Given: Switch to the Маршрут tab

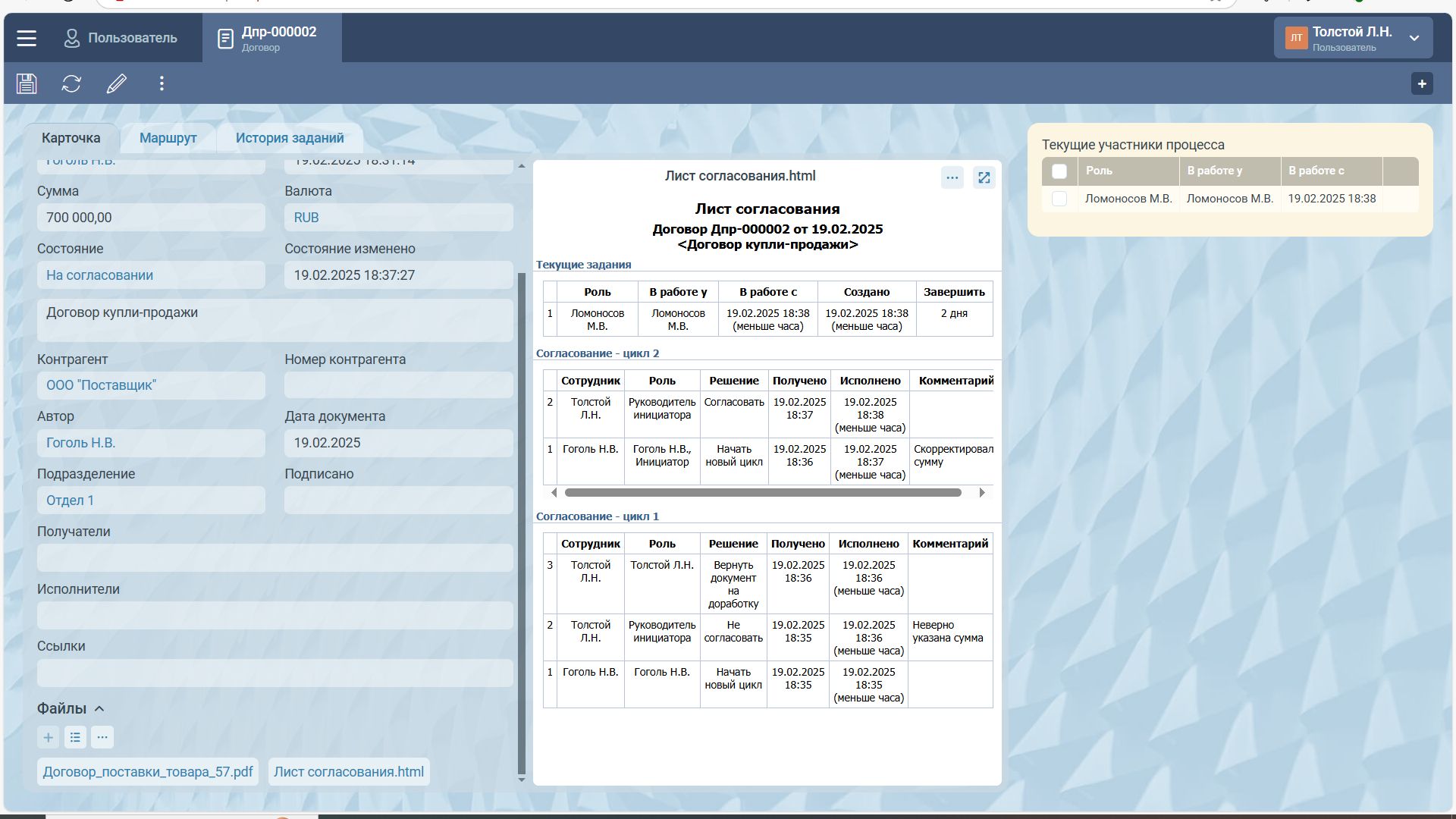Looking at the screenshot, I should pyautogui.click(x=168, y=138).
